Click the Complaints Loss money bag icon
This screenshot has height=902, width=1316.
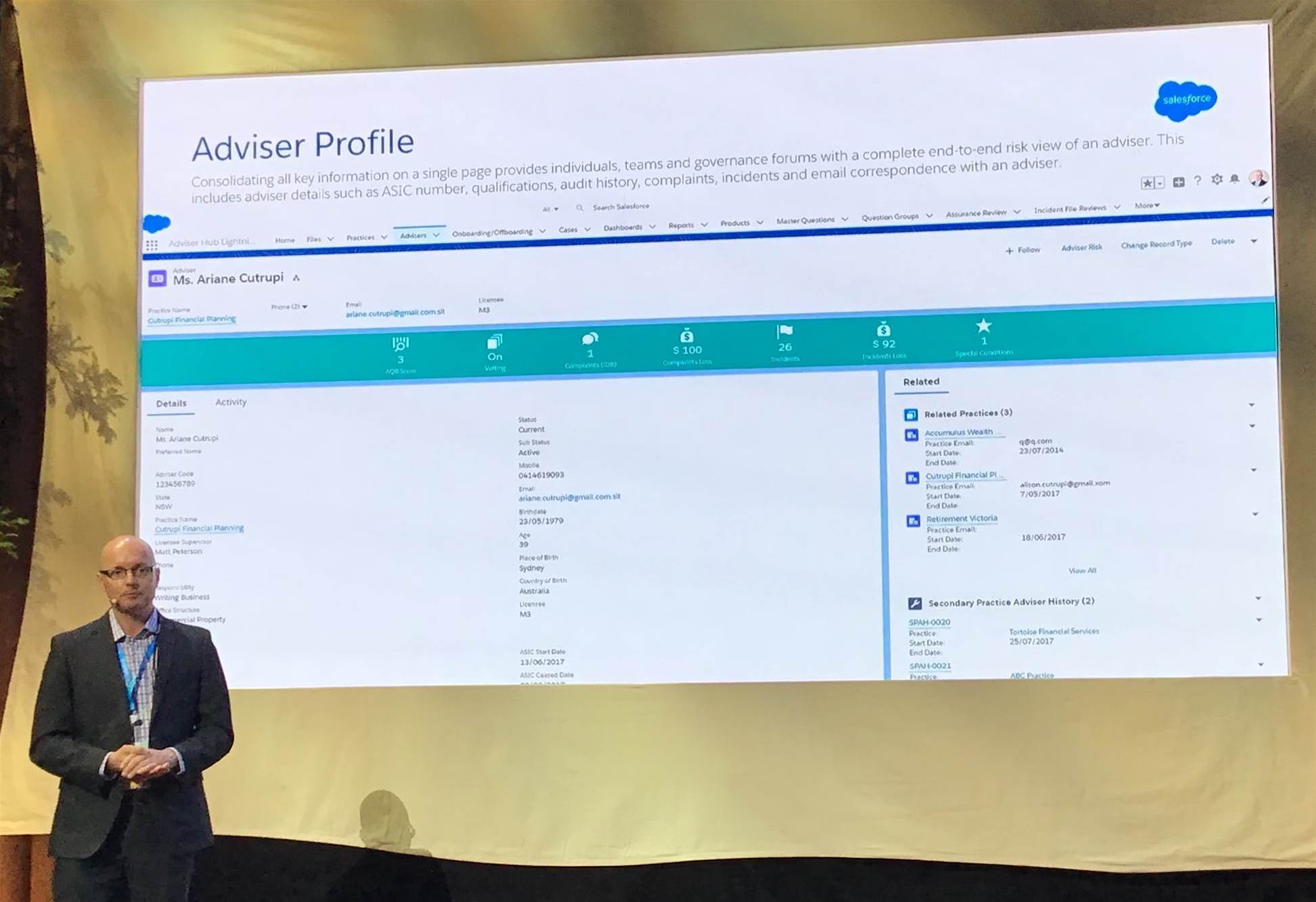(x=686, y=336)
